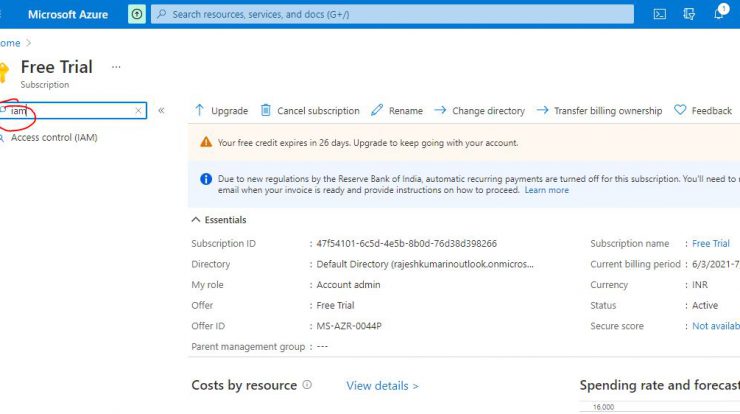
Task: Click the yellow key subscription icon
Action: tap(4, 72)
